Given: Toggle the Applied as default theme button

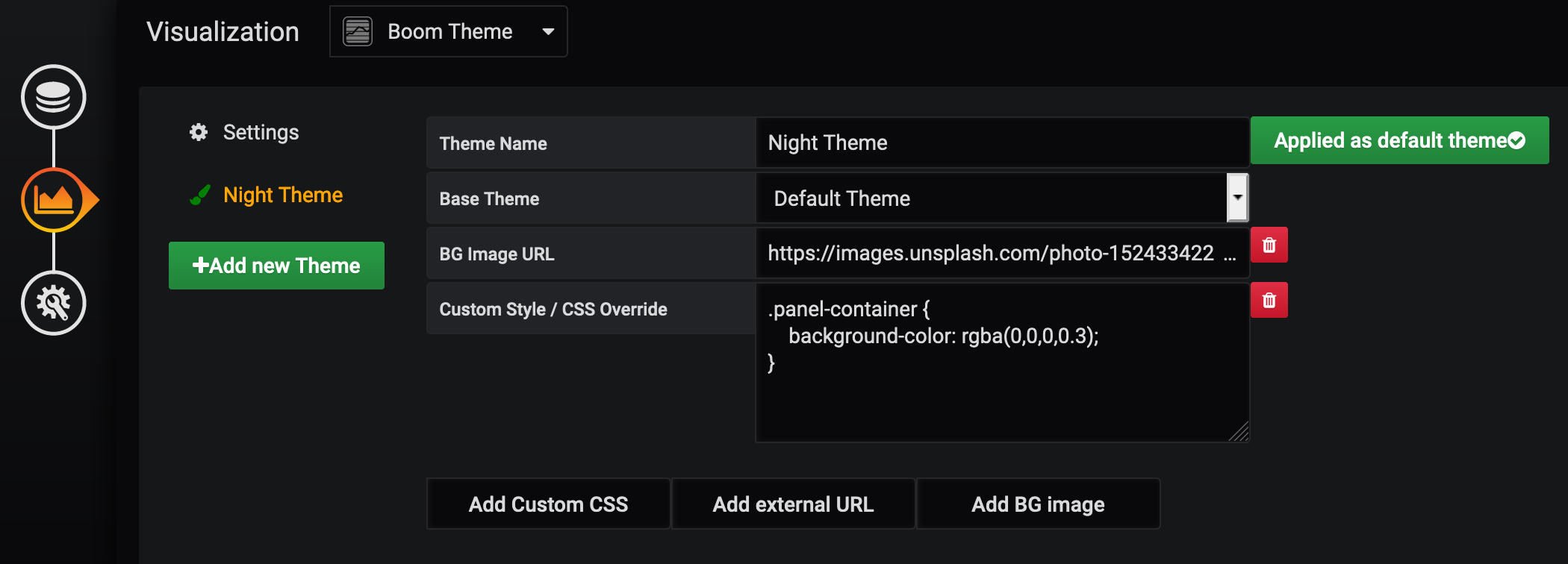Looking at the screenshot, I should pos(1399,140).
